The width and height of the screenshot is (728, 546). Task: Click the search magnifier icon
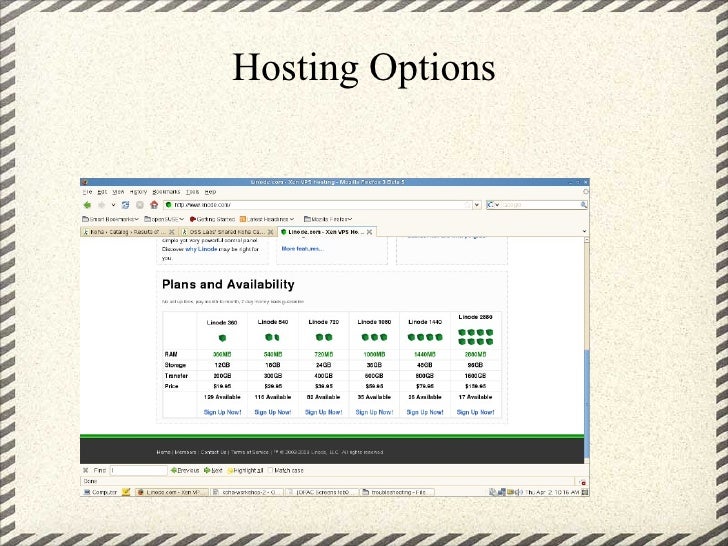pyautogui.click(x=584, y=205)
